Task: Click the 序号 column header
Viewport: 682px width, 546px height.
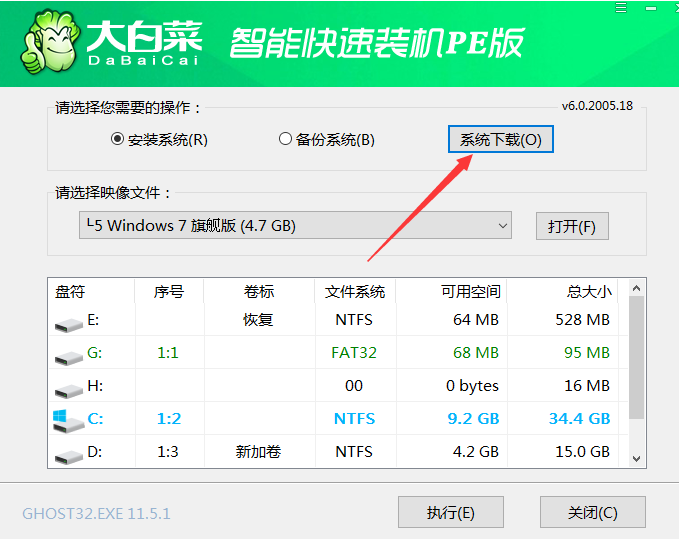Action: (169, 291)
